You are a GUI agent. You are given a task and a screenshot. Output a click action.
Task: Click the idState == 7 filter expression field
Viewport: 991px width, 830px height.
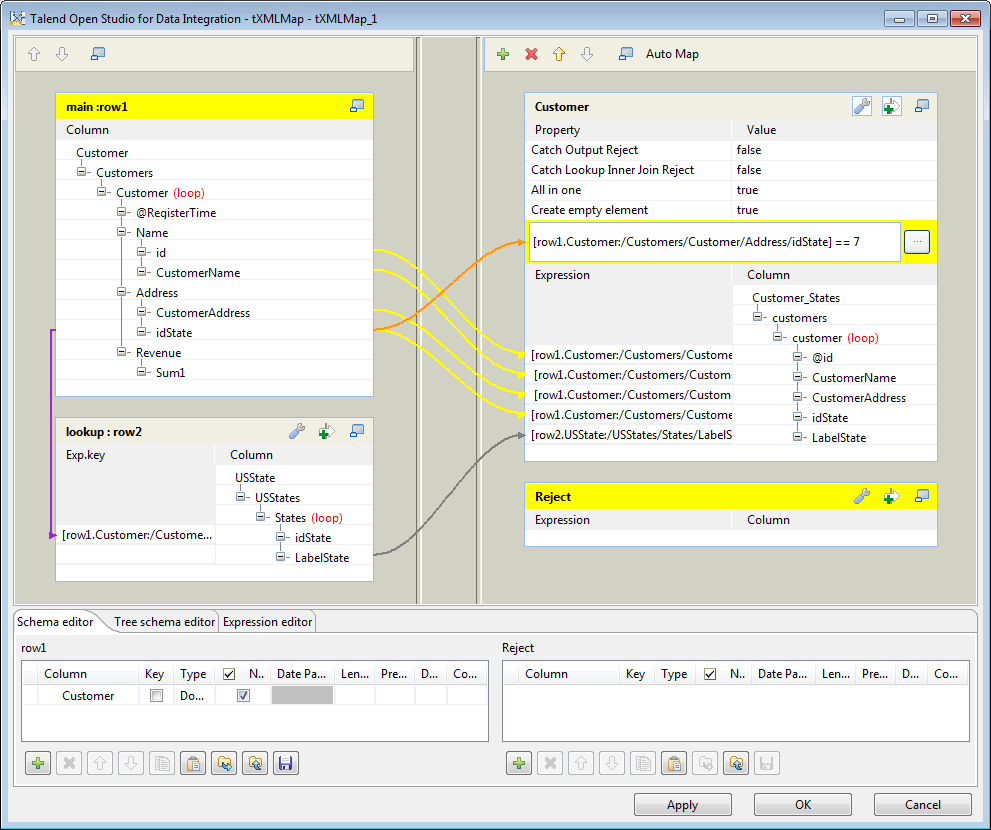(x=714, y=242)
